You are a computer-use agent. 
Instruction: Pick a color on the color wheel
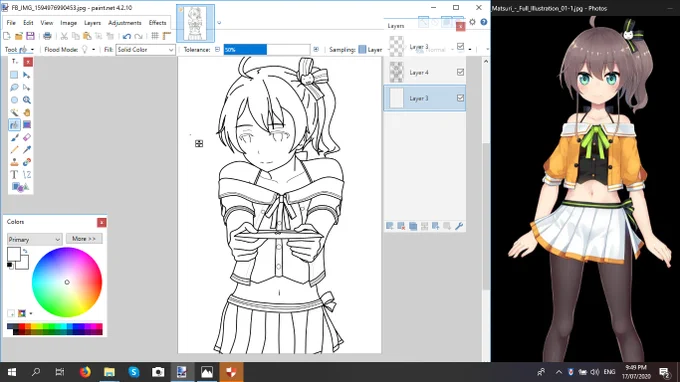coord(67,282)
